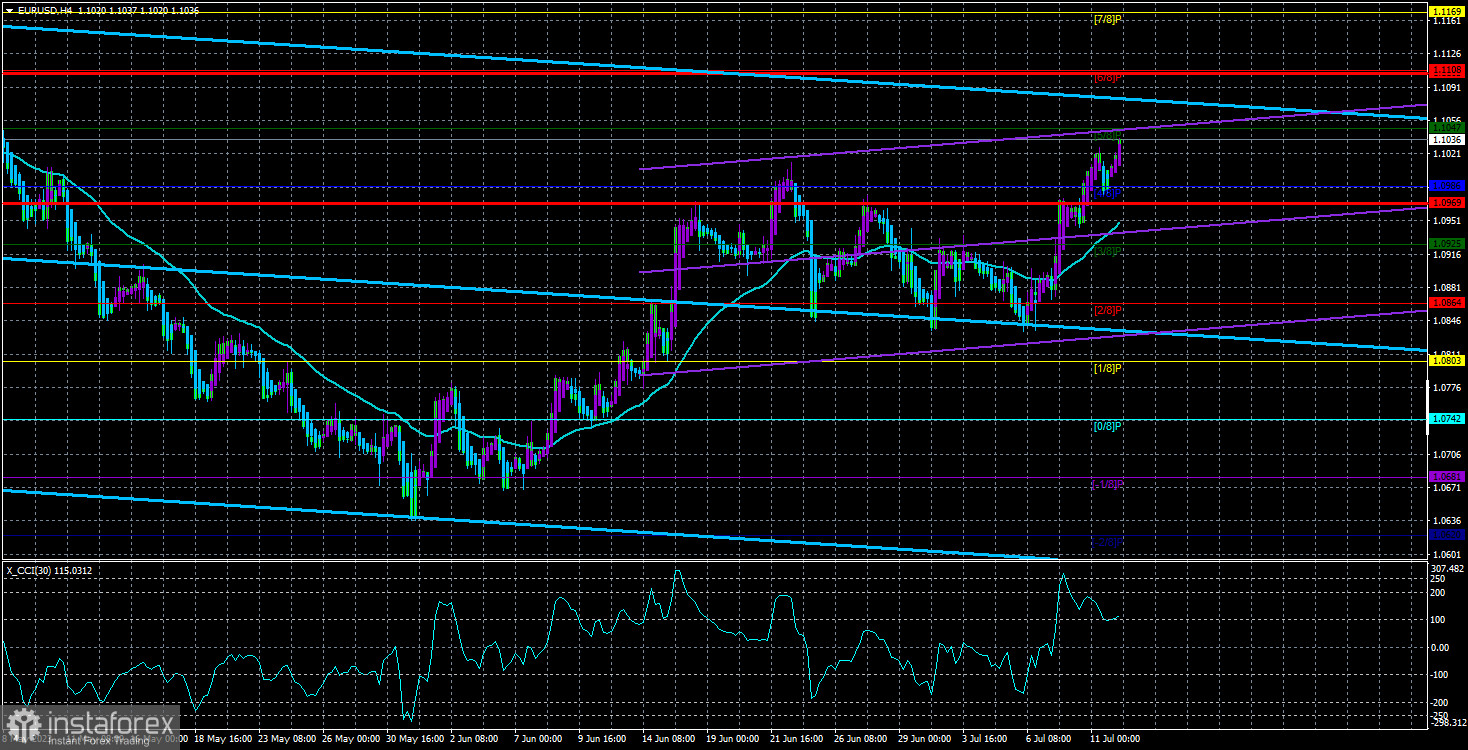Click the 18 May 16:00 time axis label
Image resolution: width=1468 pixels, height=750 pixels.
pyautogui.click(x=222, y=739)
